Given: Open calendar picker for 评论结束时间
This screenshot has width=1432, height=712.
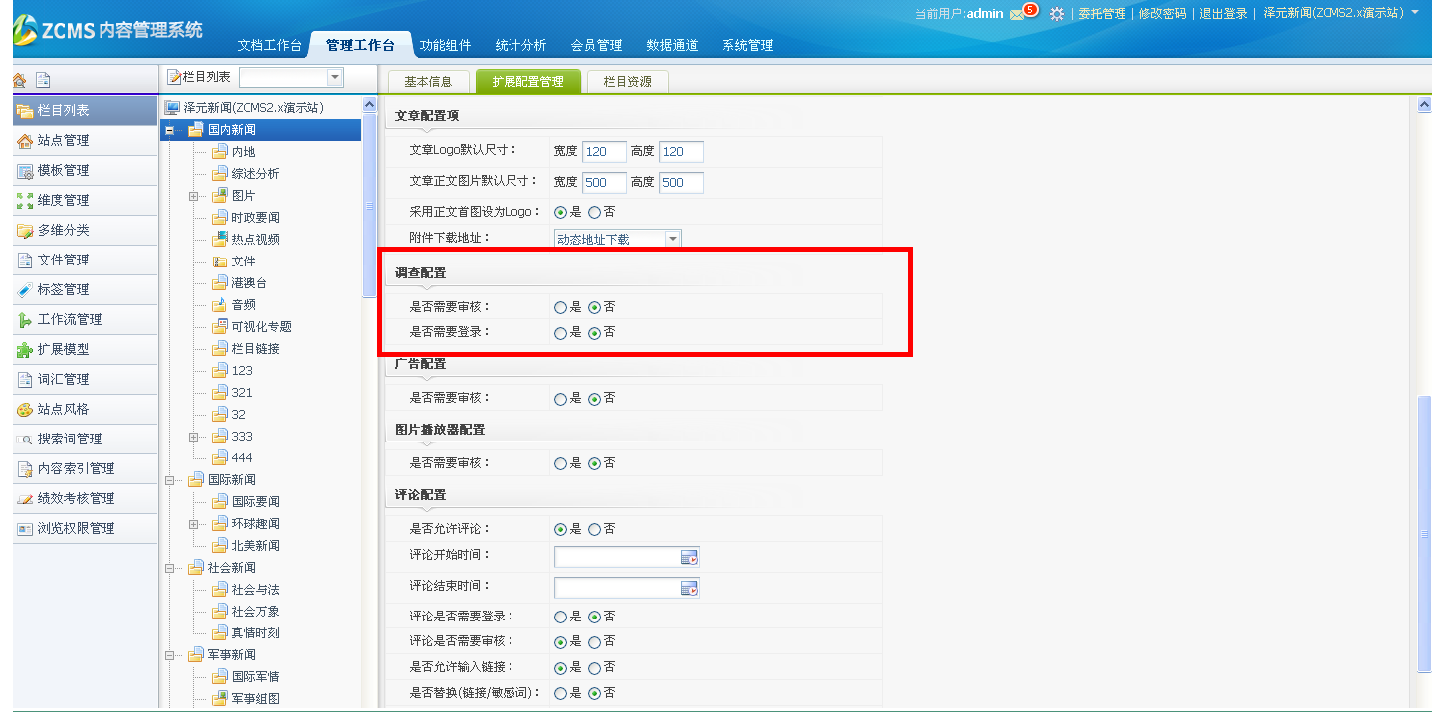Looking at the screenshot, I should click(x=689, y=588).
